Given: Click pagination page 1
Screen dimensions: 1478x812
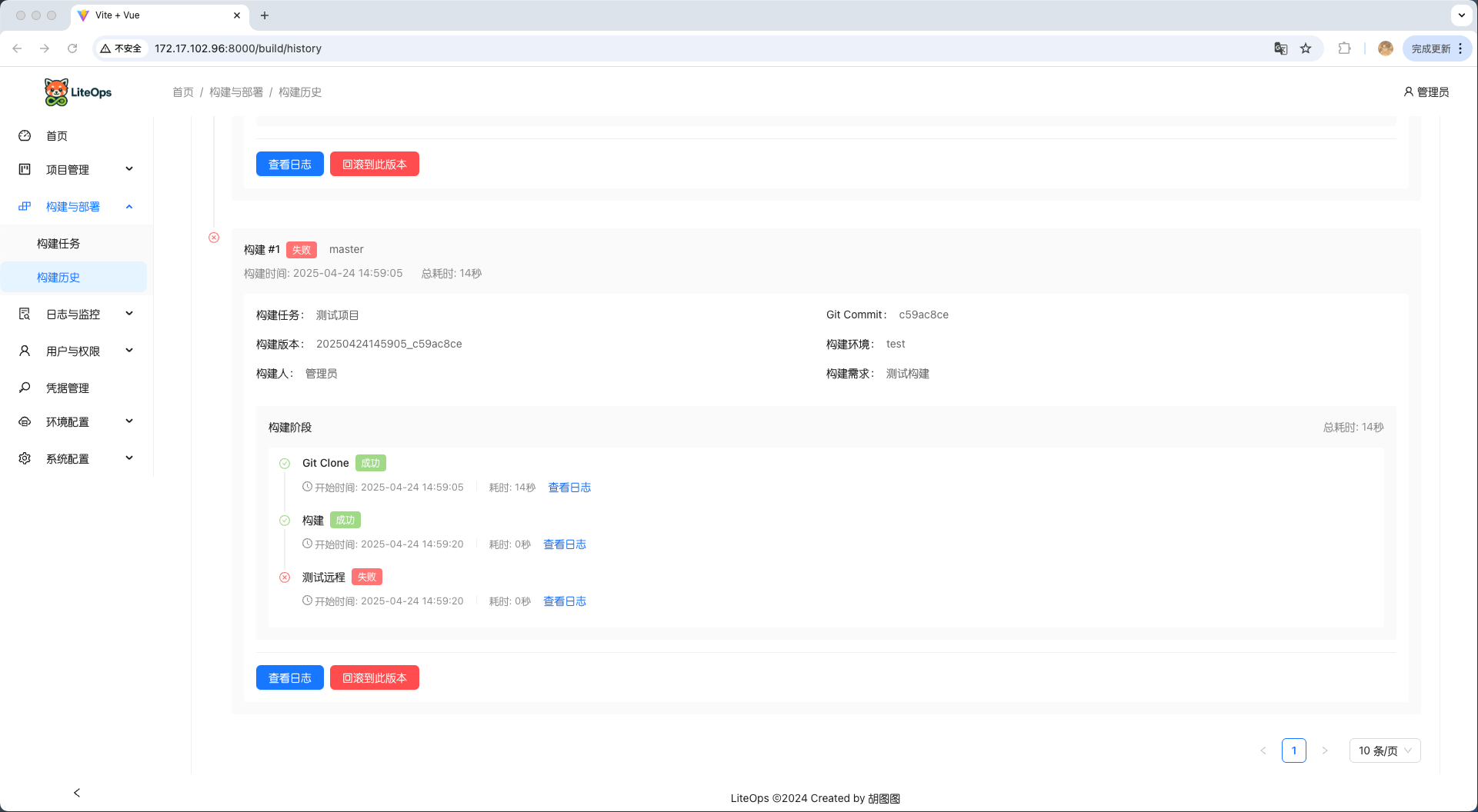Looking at the screenshot, I should tap(1294, 750).
